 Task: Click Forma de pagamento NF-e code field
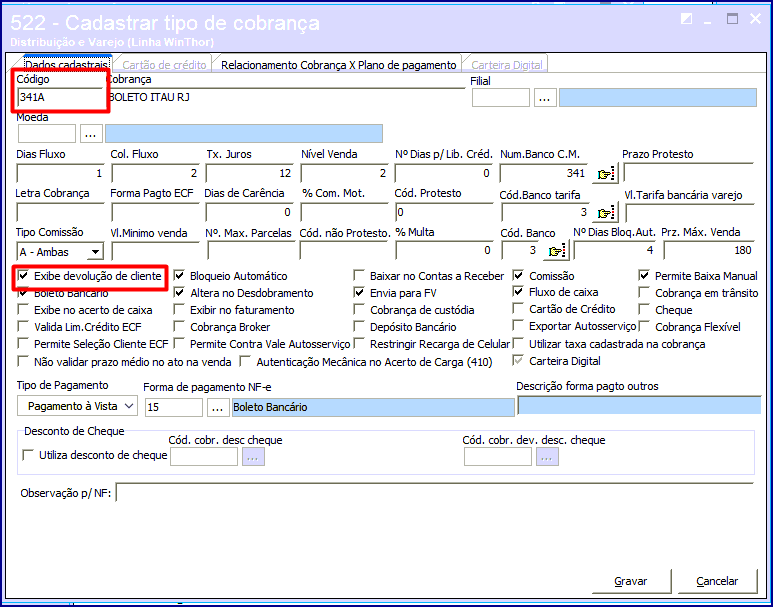174,407
